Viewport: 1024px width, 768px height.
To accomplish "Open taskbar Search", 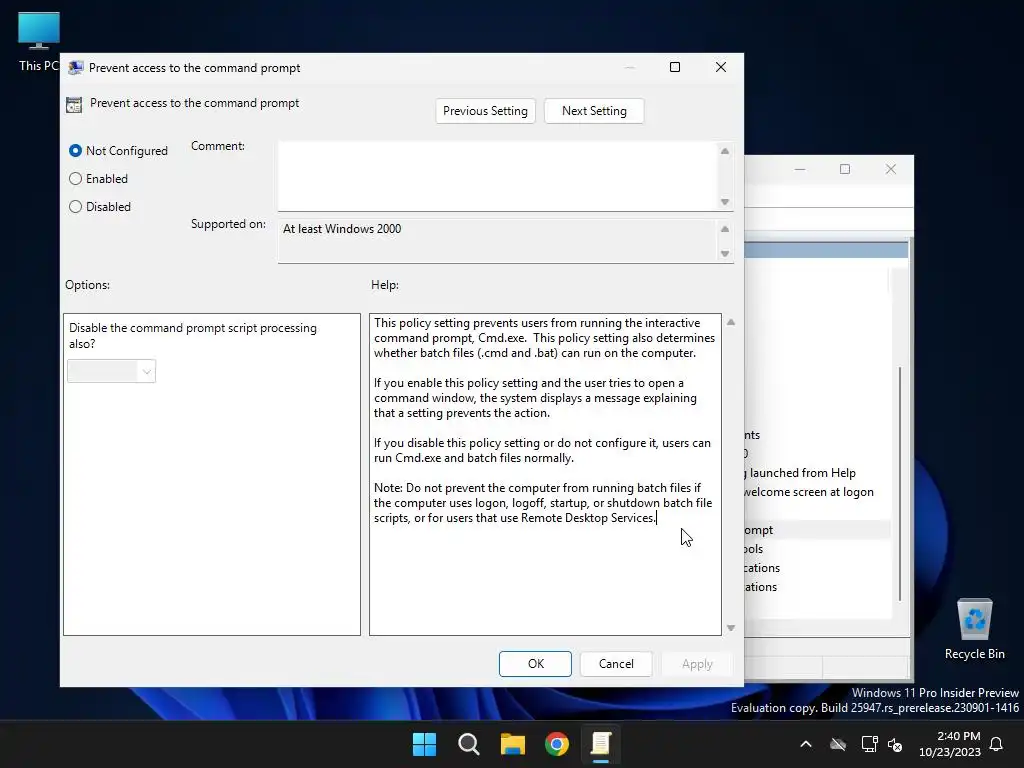I will coord(469,744).
